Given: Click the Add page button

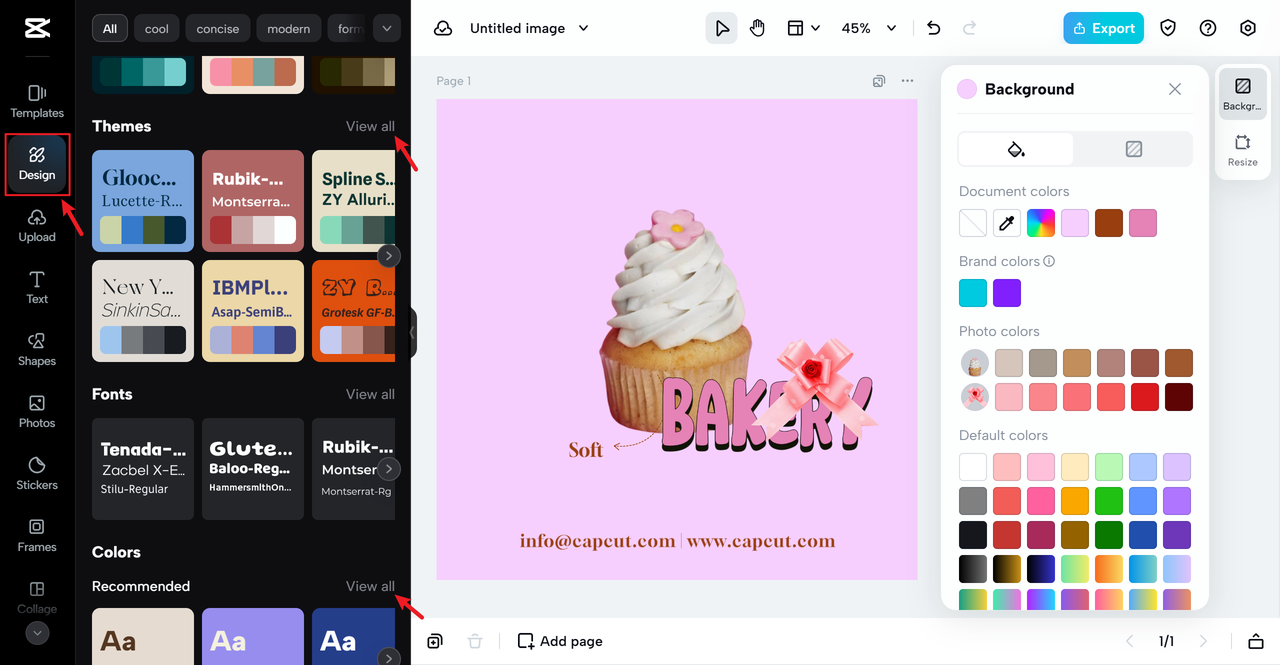Looking at the screenshot, I should (x=560, y=641).
